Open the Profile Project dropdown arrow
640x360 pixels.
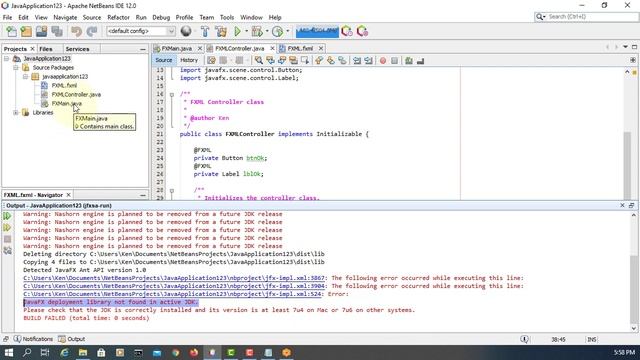[x=288, y=31]
